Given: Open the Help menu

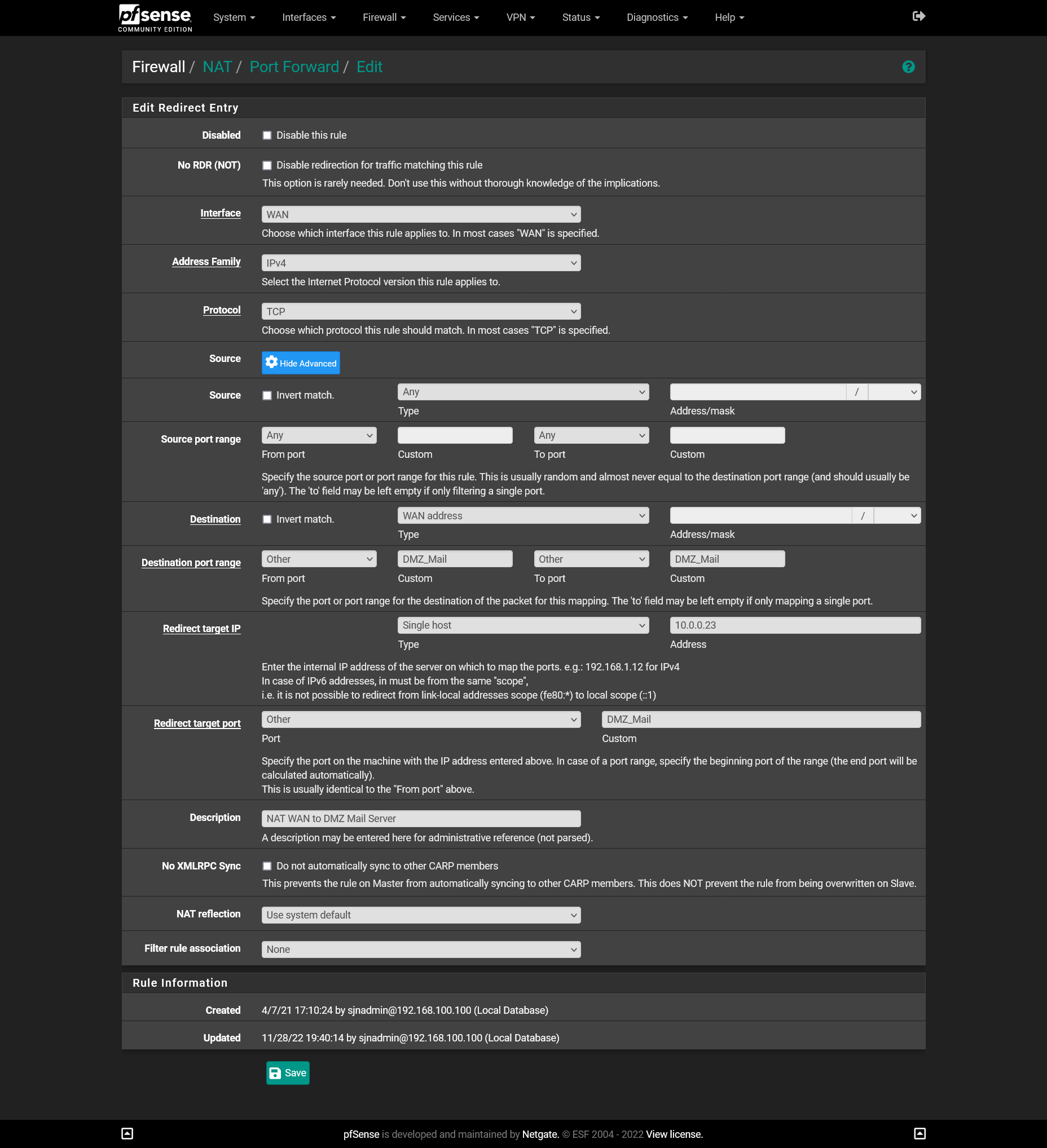Looking at the screenshot, I should coord(730,17).
